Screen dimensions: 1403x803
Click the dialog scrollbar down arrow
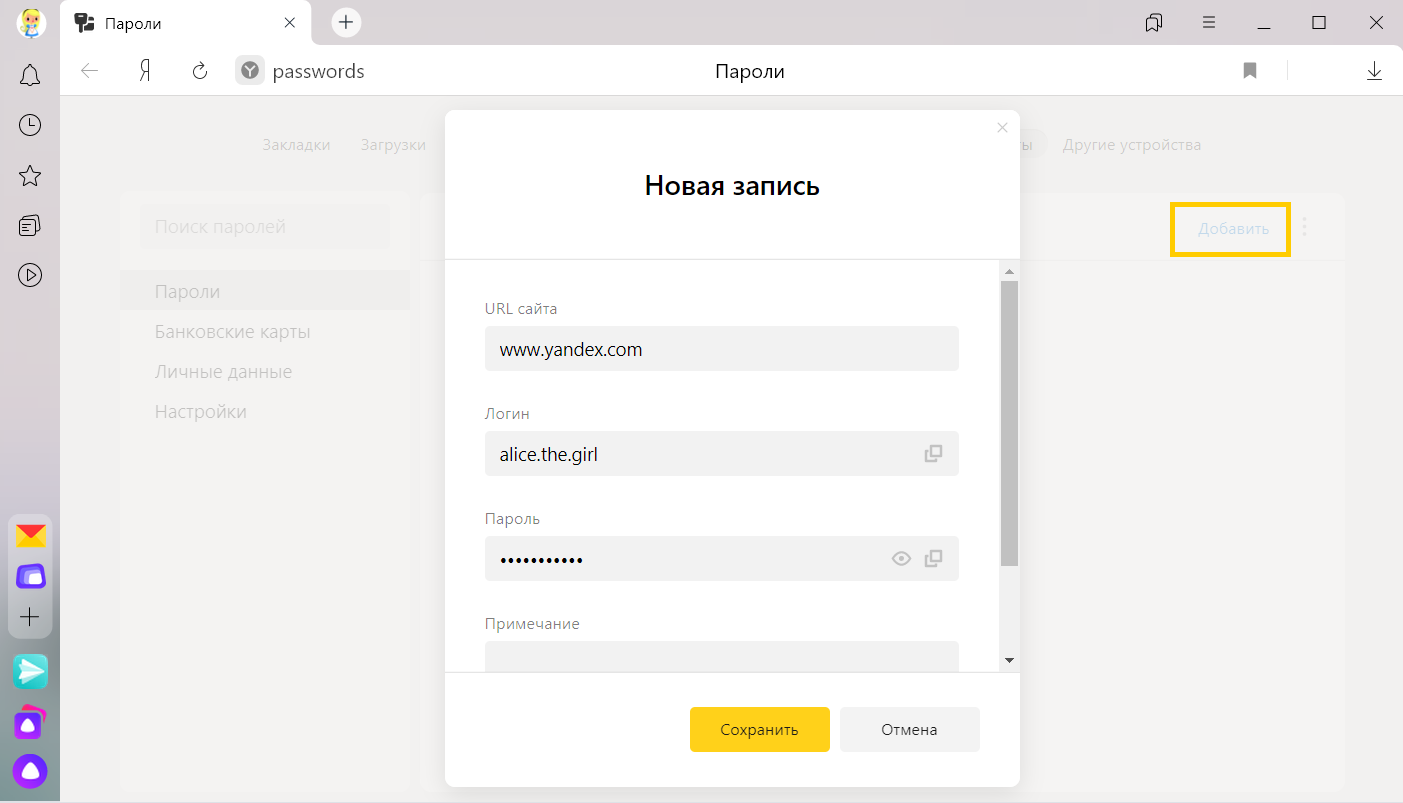point(1009,660)
